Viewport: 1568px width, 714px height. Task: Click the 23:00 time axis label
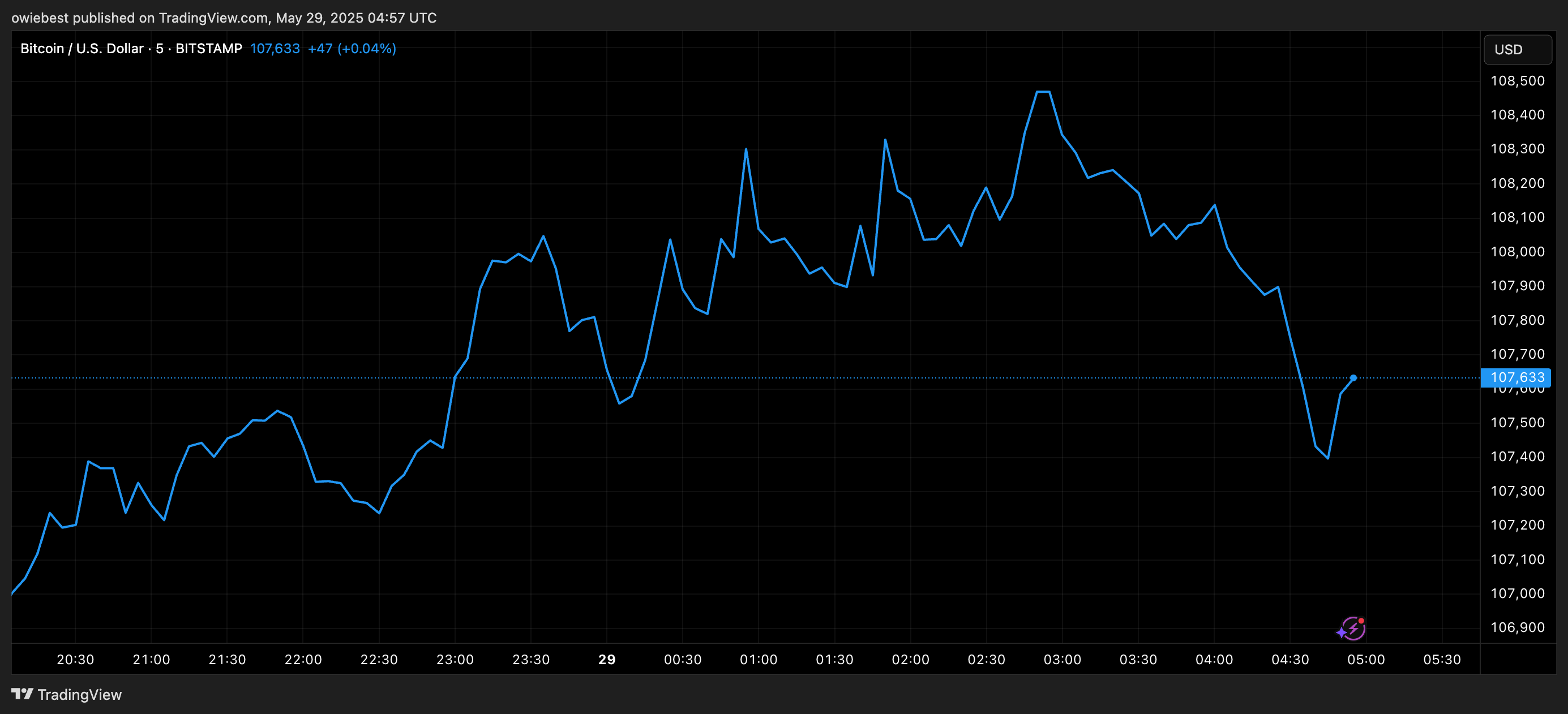[x=455, y=660]
